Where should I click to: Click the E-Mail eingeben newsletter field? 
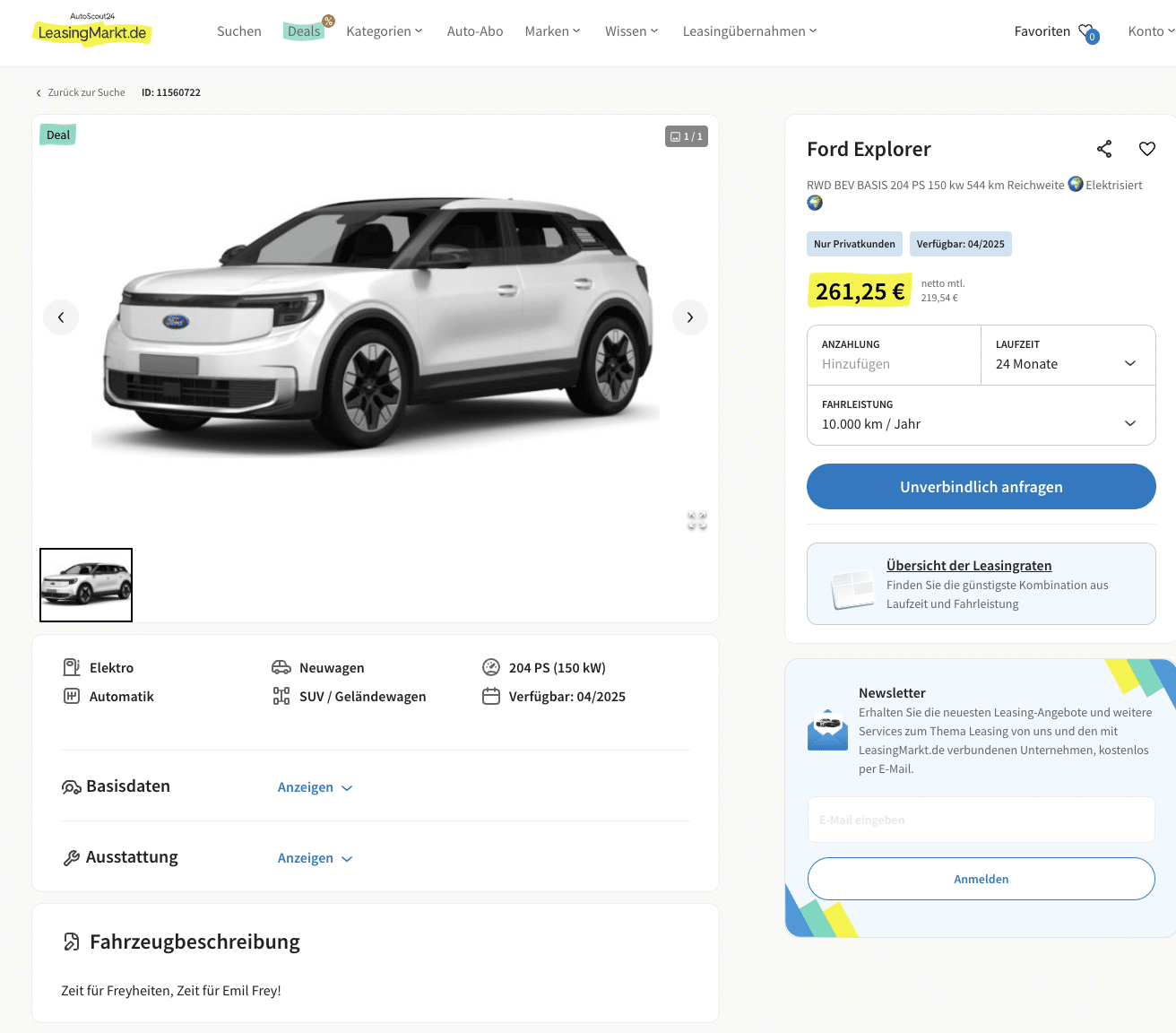point(981,820)
